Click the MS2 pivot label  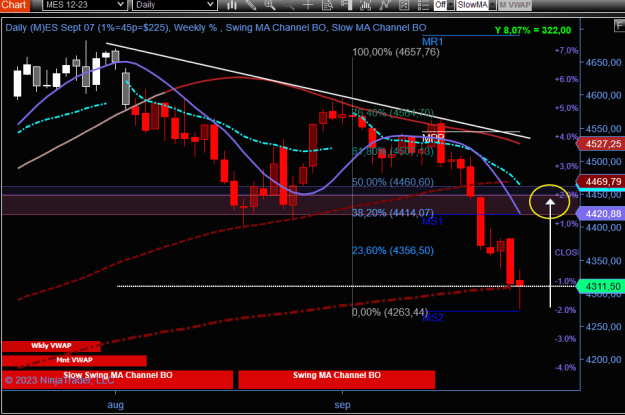(x=432, y=318)
